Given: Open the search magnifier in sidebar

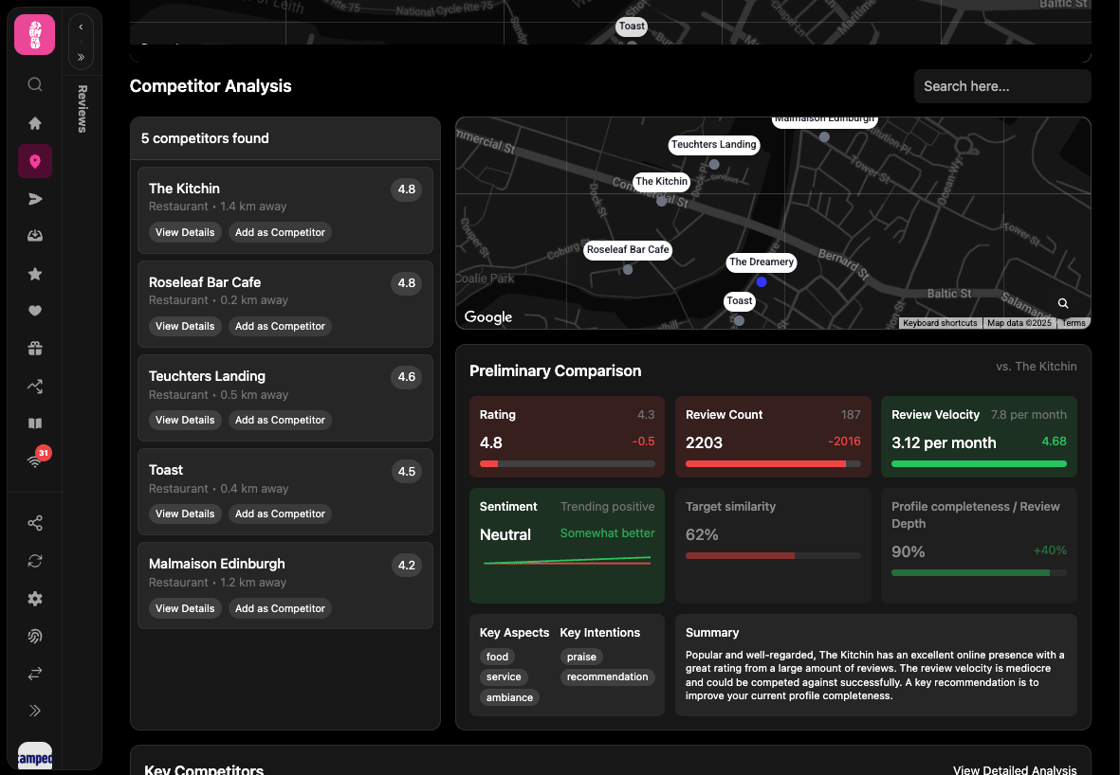Looking at the screenshot, I should tap(34, 85).
